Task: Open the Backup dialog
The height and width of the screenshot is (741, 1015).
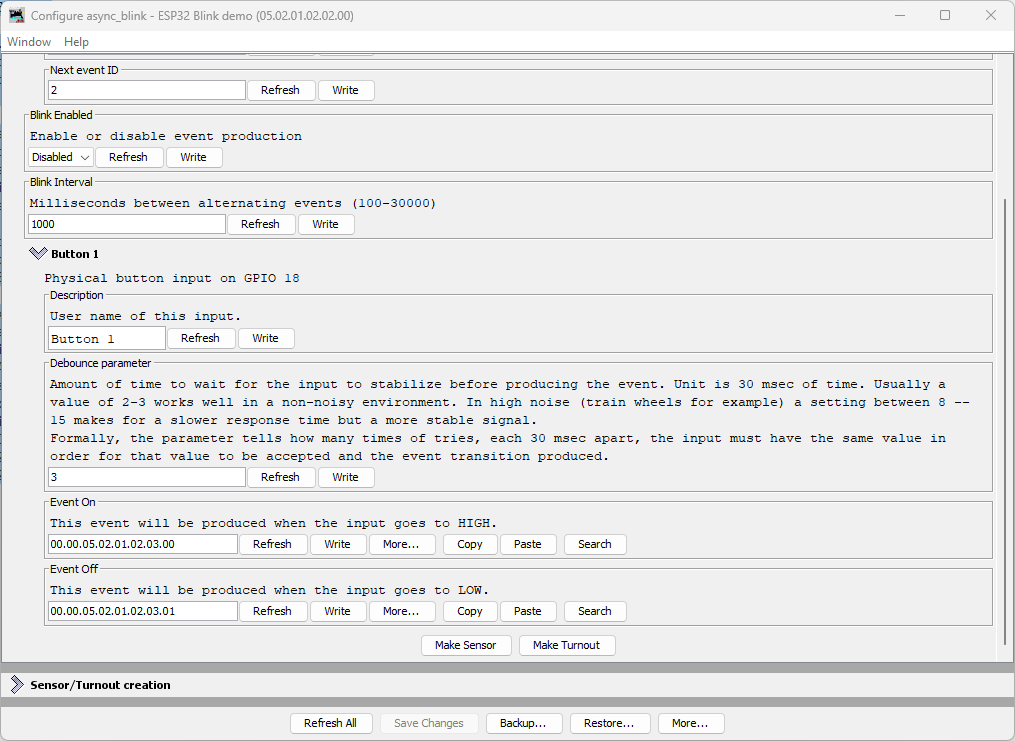Action: tap(524, 723)
